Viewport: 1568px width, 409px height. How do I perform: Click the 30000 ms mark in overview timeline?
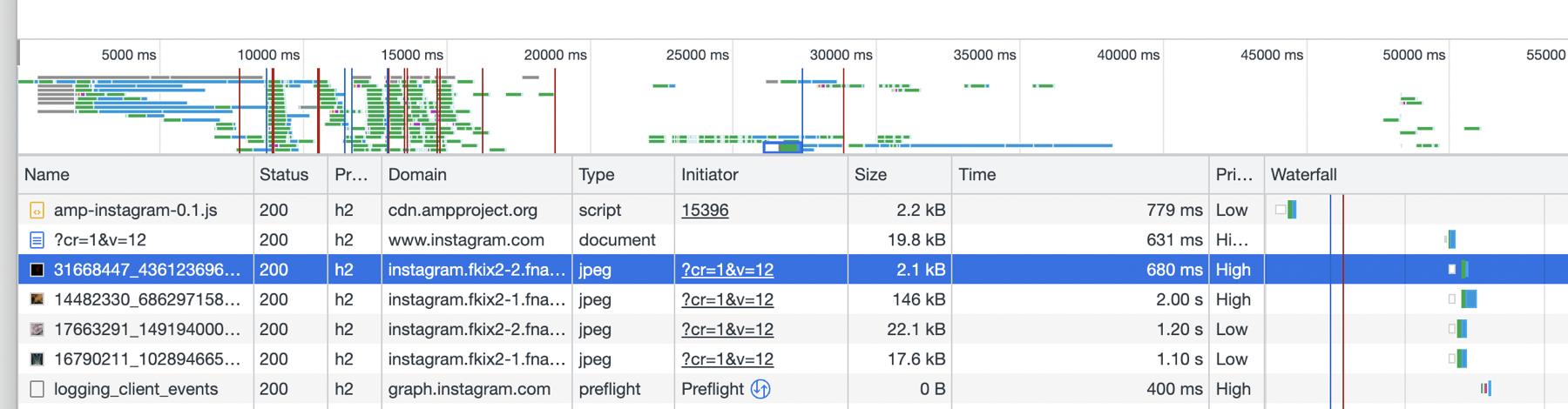(841, 55)
